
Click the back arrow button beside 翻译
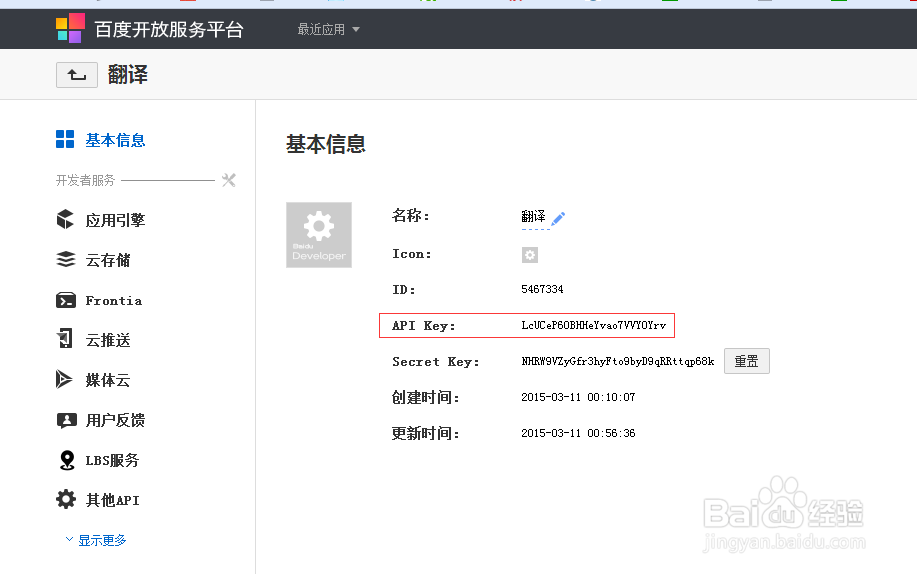click(x=77, y=75)
